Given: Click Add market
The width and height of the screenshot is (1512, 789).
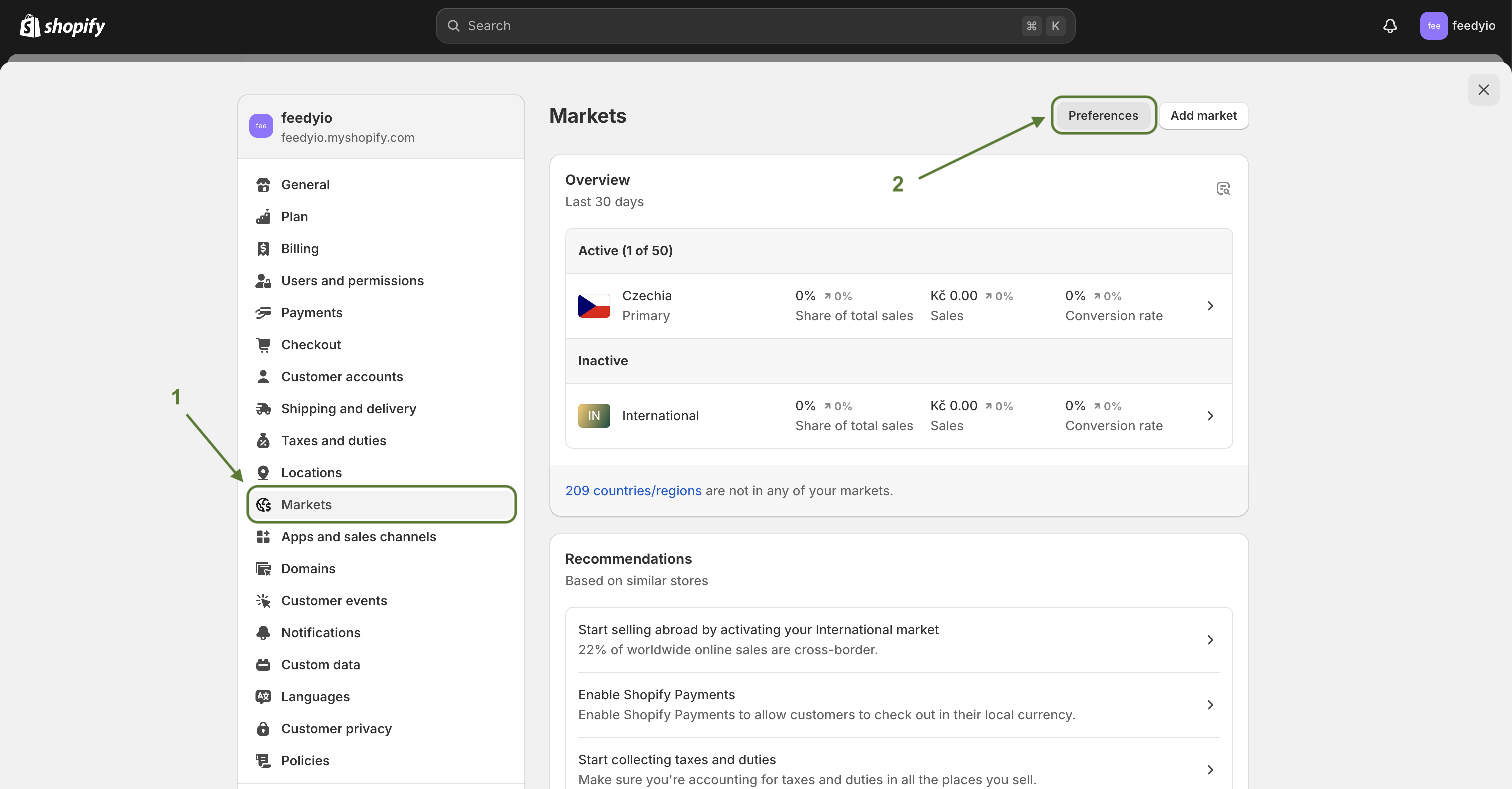Looking at the screenshot, I should [x=1204, y=115].
